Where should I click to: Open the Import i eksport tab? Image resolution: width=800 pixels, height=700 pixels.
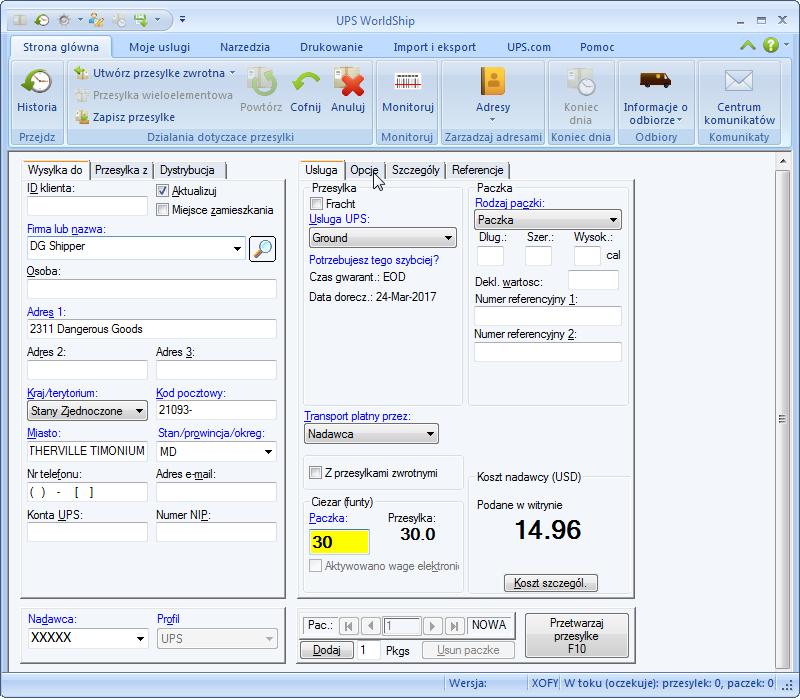[434, 47]
